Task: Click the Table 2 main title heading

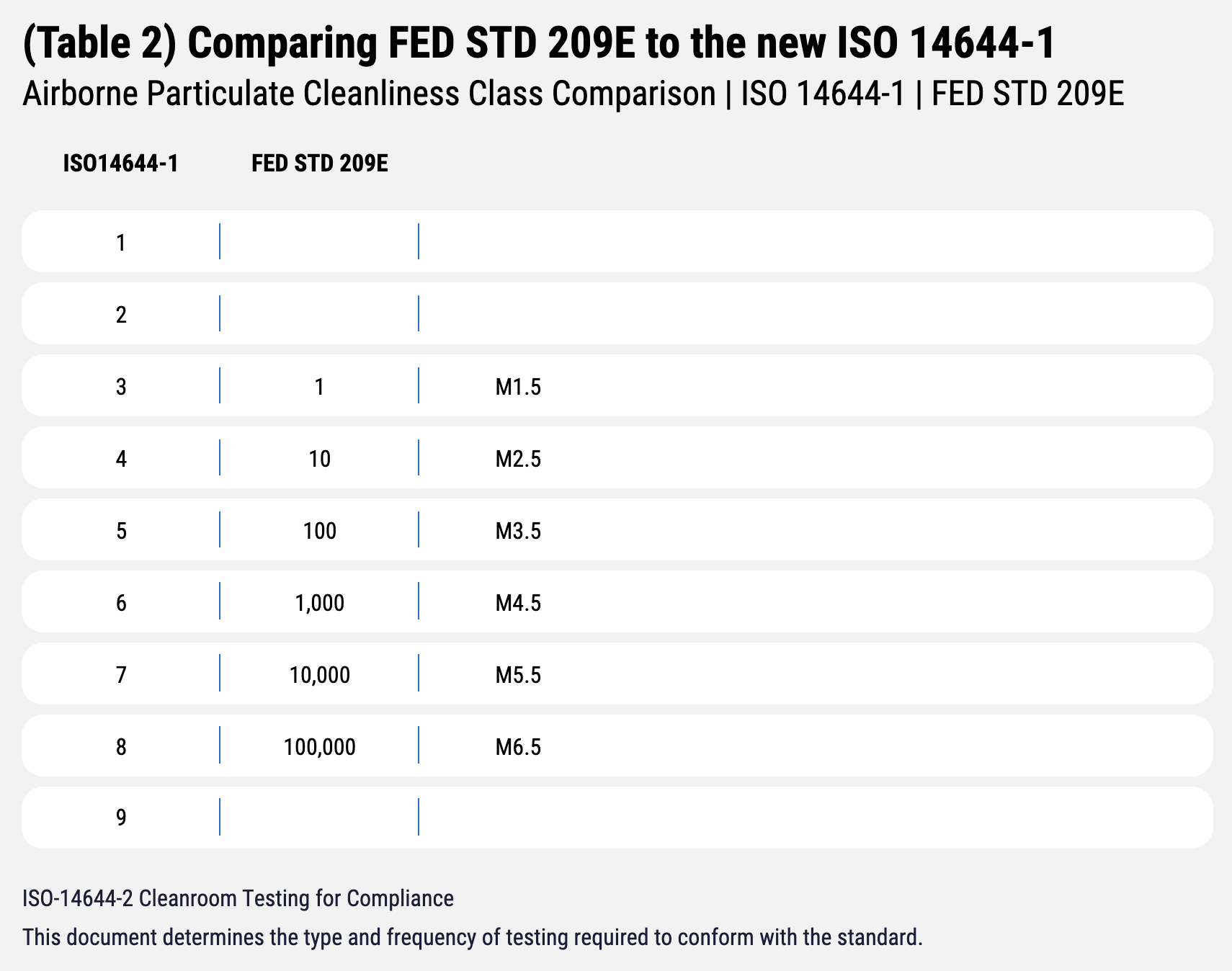Action: tap(539, 43)
